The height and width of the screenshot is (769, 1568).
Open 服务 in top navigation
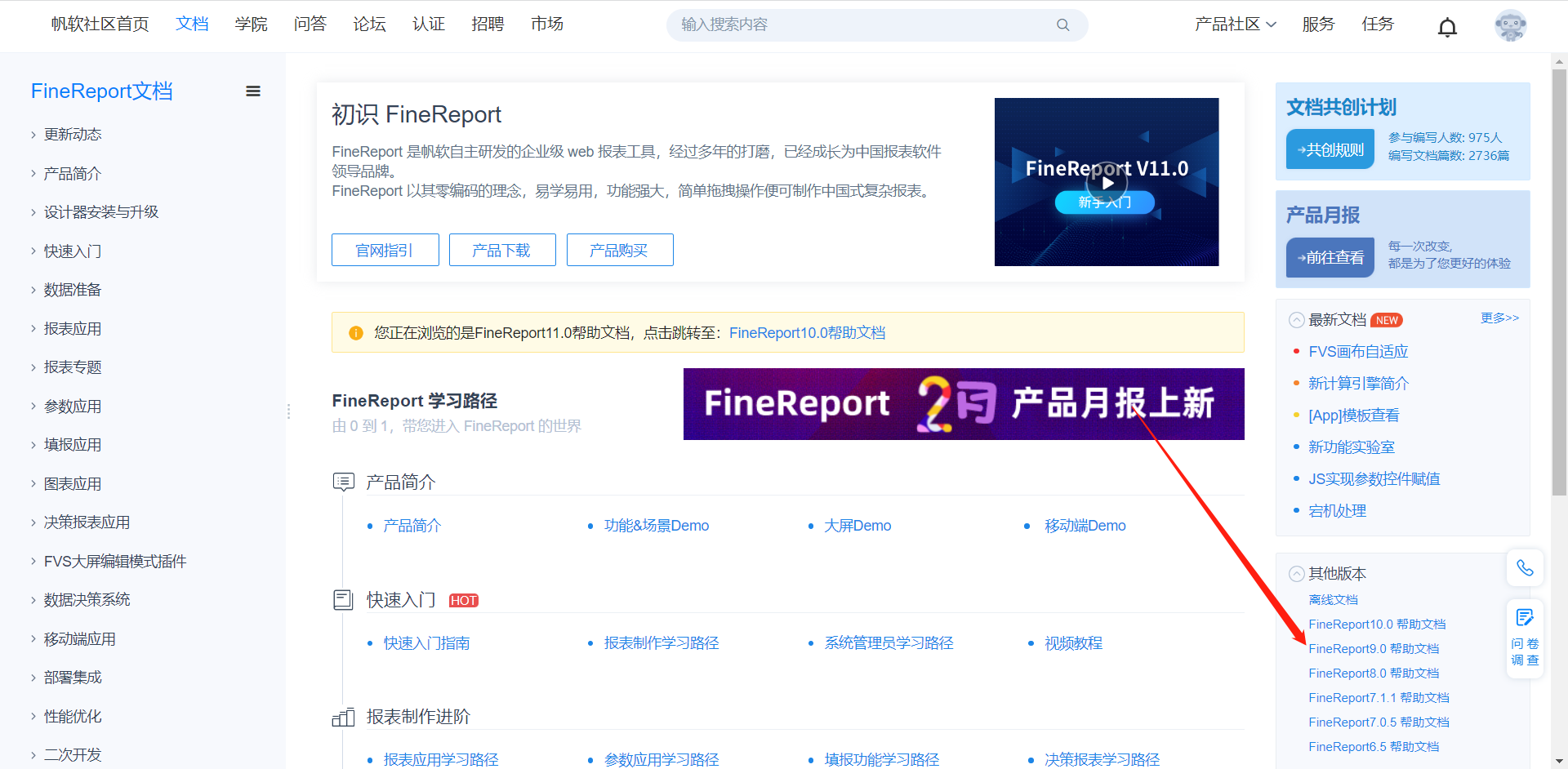(1318, 24)
